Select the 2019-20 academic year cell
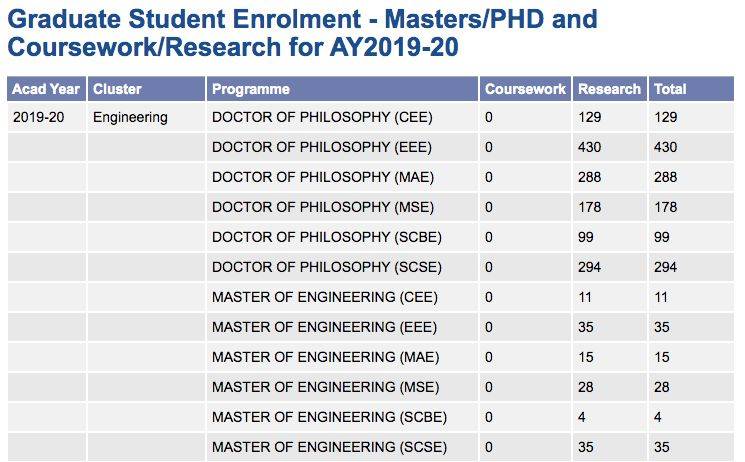 click(x=38, y=118)
